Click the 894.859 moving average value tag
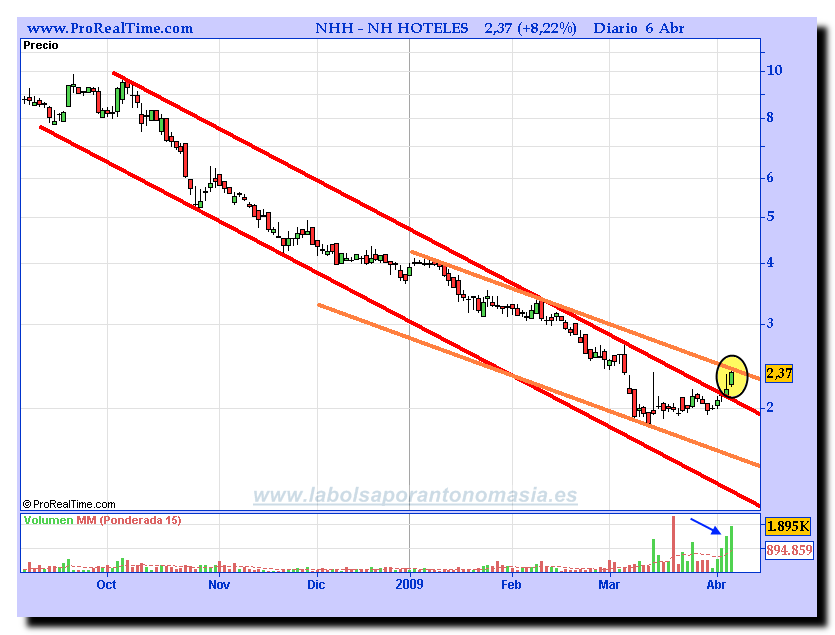This screenshot has width=835, height=635. click(789, 550)
